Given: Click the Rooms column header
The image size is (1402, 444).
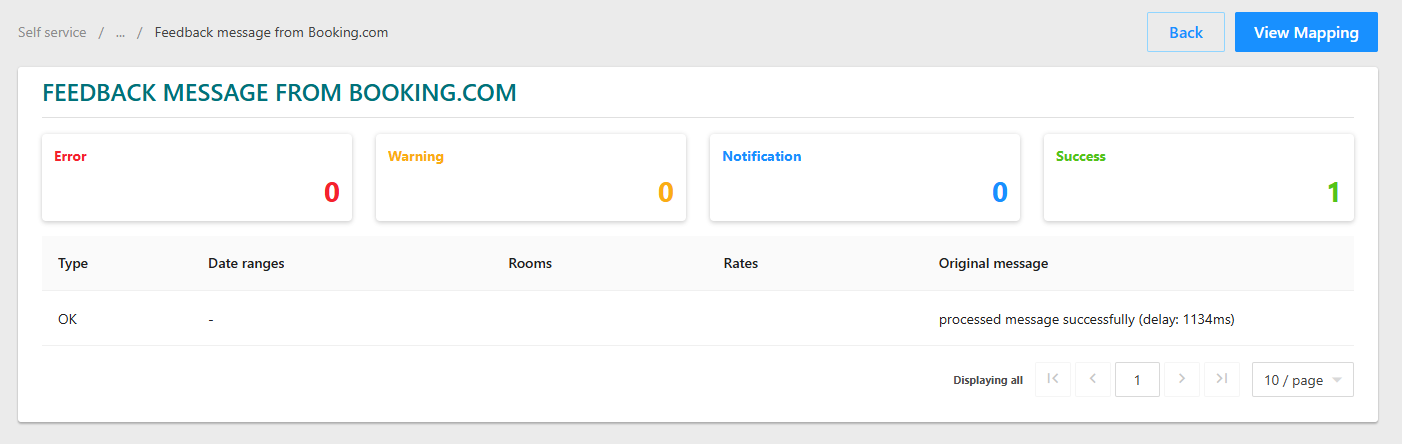Looking at the screenshot, I should click(x=530, y=263).
